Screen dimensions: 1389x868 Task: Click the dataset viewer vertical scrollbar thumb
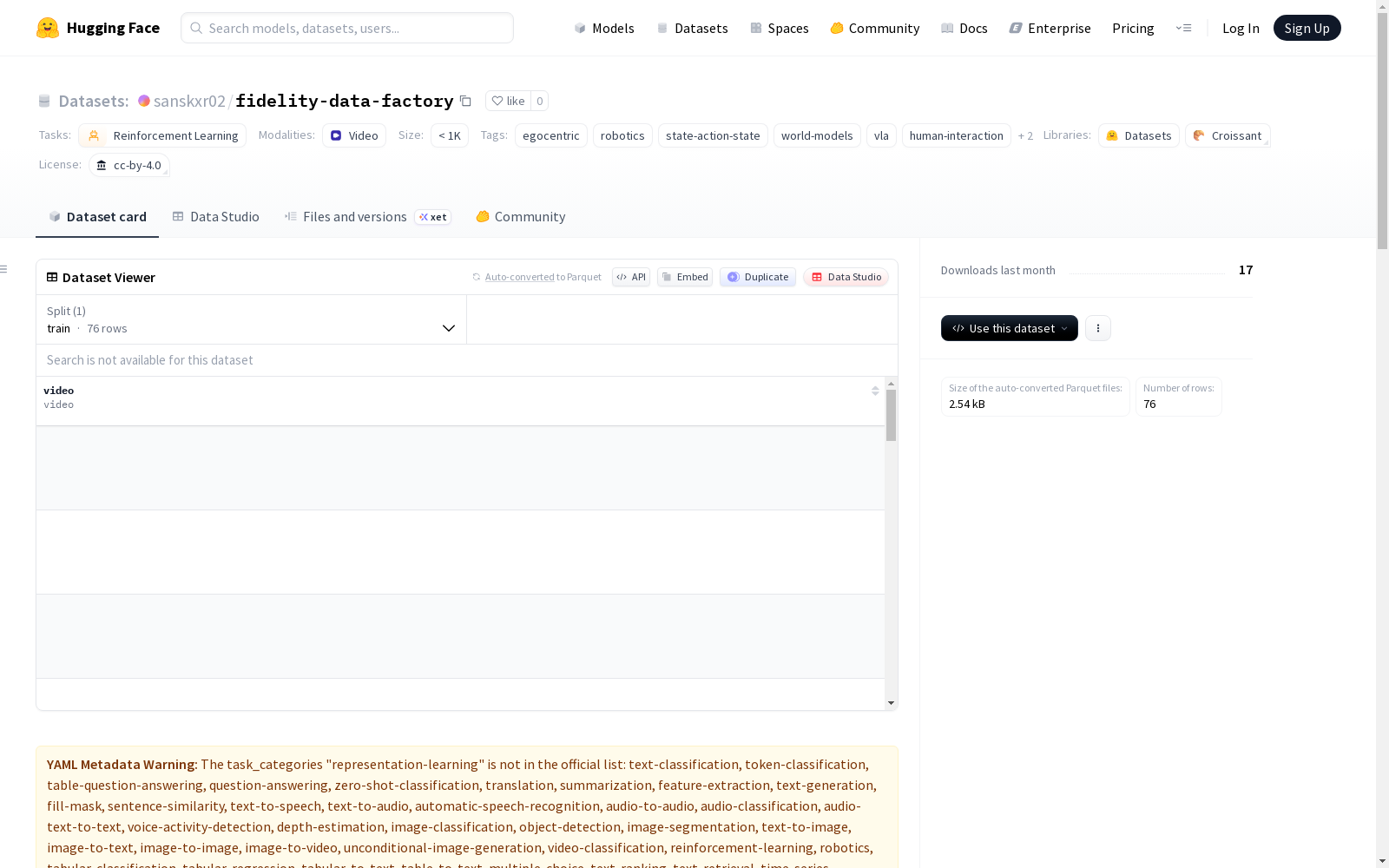[x=891, y=415]
